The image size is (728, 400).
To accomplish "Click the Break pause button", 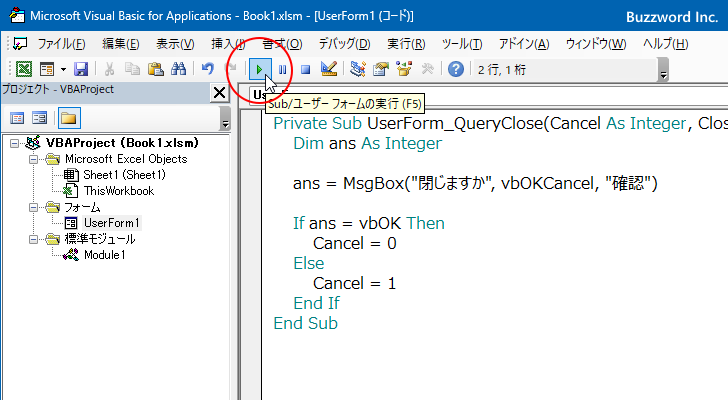I will pyautogui.click(x=282, y=70).
